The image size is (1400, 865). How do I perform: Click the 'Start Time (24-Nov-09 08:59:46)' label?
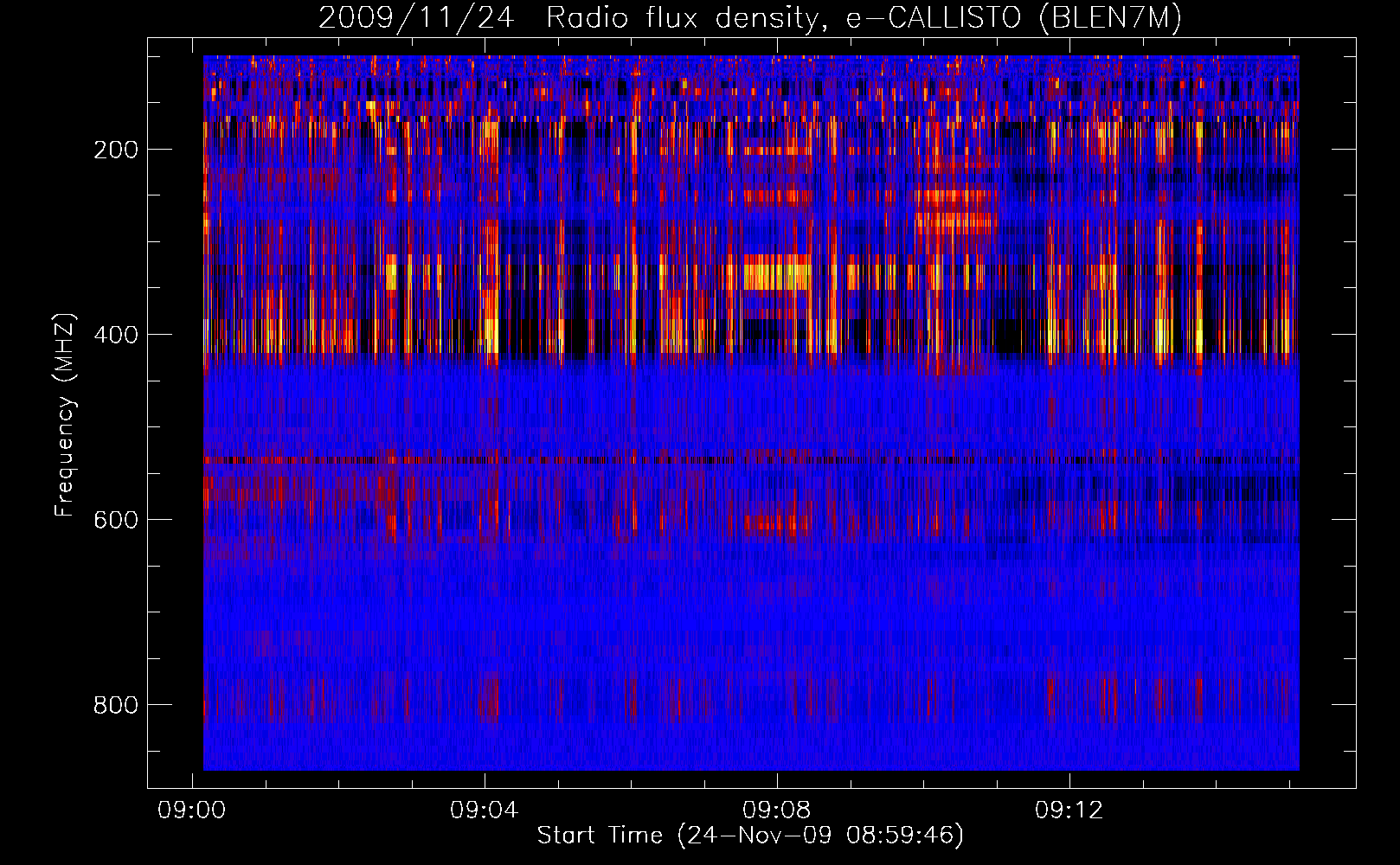750,836
